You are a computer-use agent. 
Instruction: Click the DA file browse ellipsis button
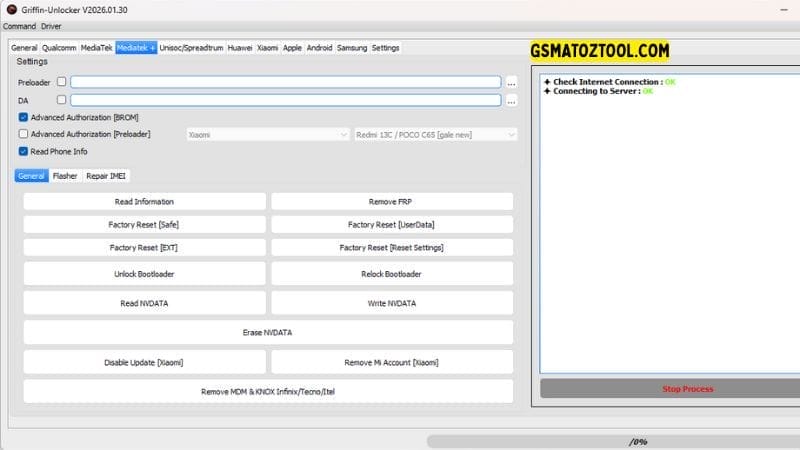click(511, 100)
